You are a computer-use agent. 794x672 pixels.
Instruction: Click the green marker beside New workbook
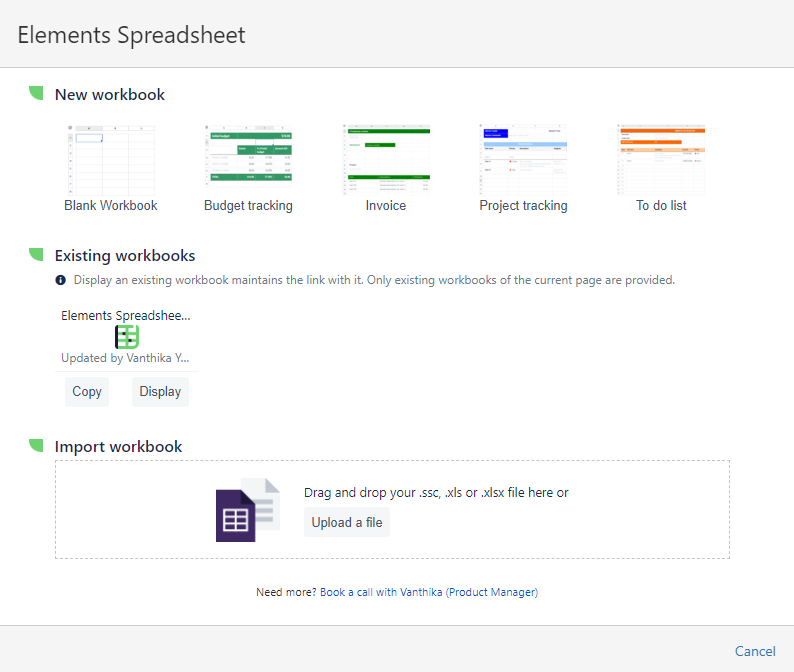click(36, 93)
